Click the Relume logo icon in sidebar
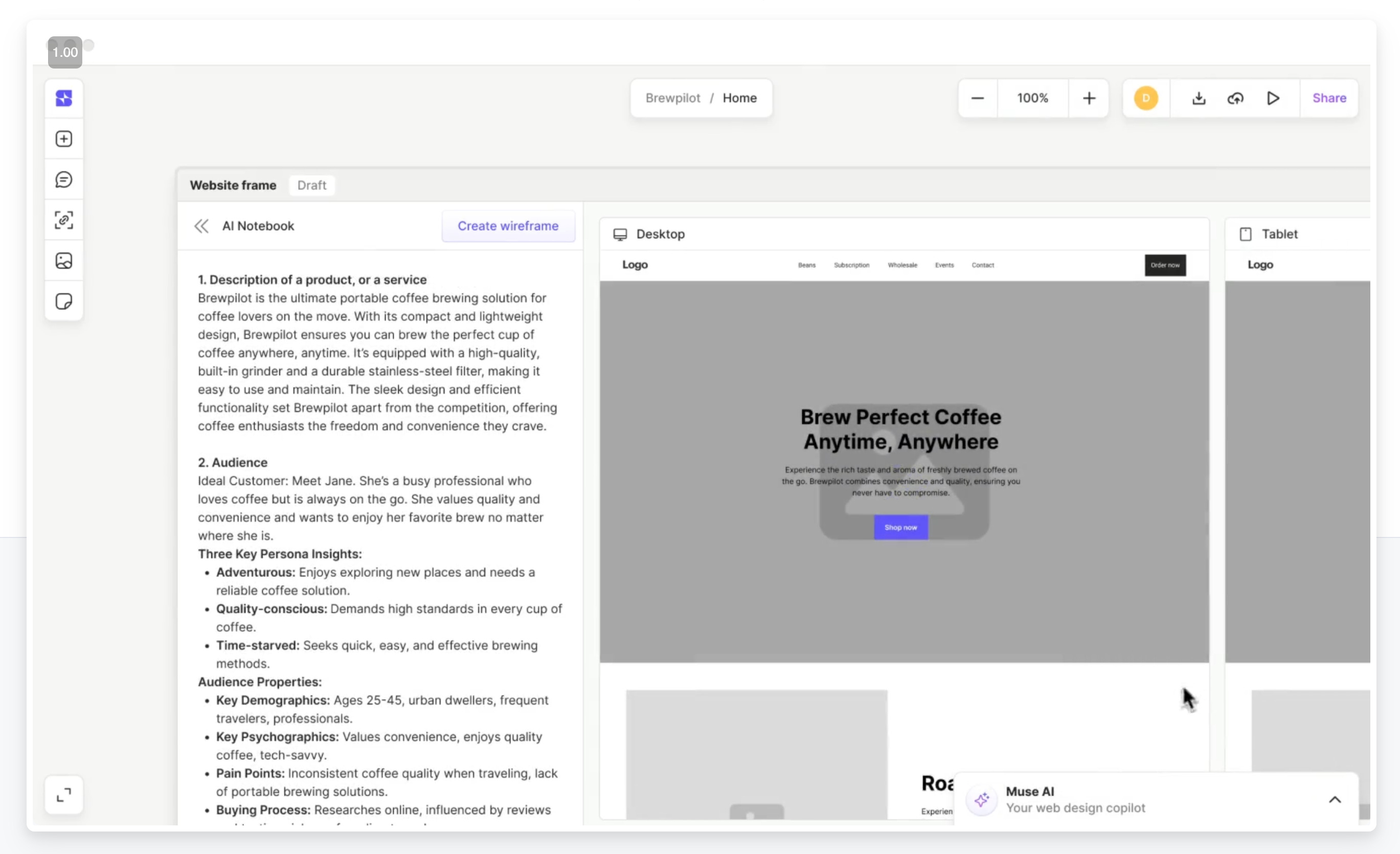 pyautogui.click(x=63, y=98)
